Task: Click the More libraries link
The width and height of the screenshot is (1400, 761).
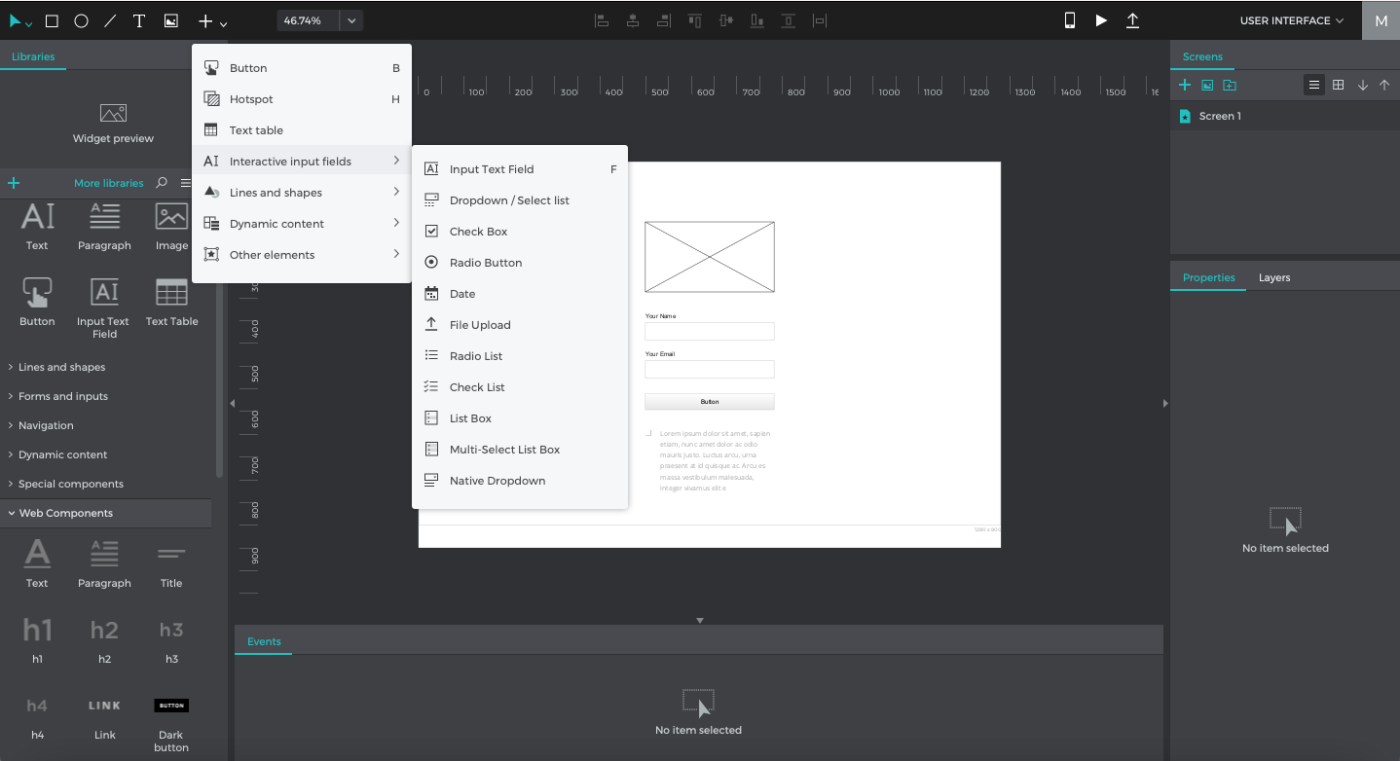Action: (x=109, y=183)
